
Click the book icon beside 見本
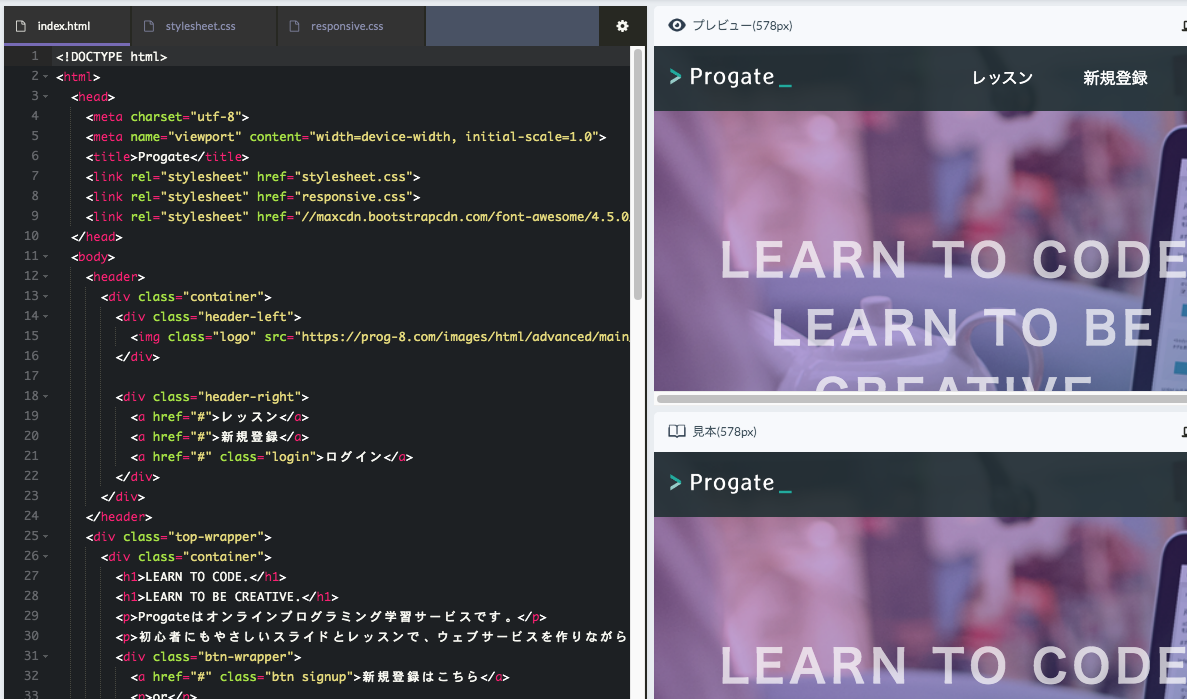[x=677, y=432]
